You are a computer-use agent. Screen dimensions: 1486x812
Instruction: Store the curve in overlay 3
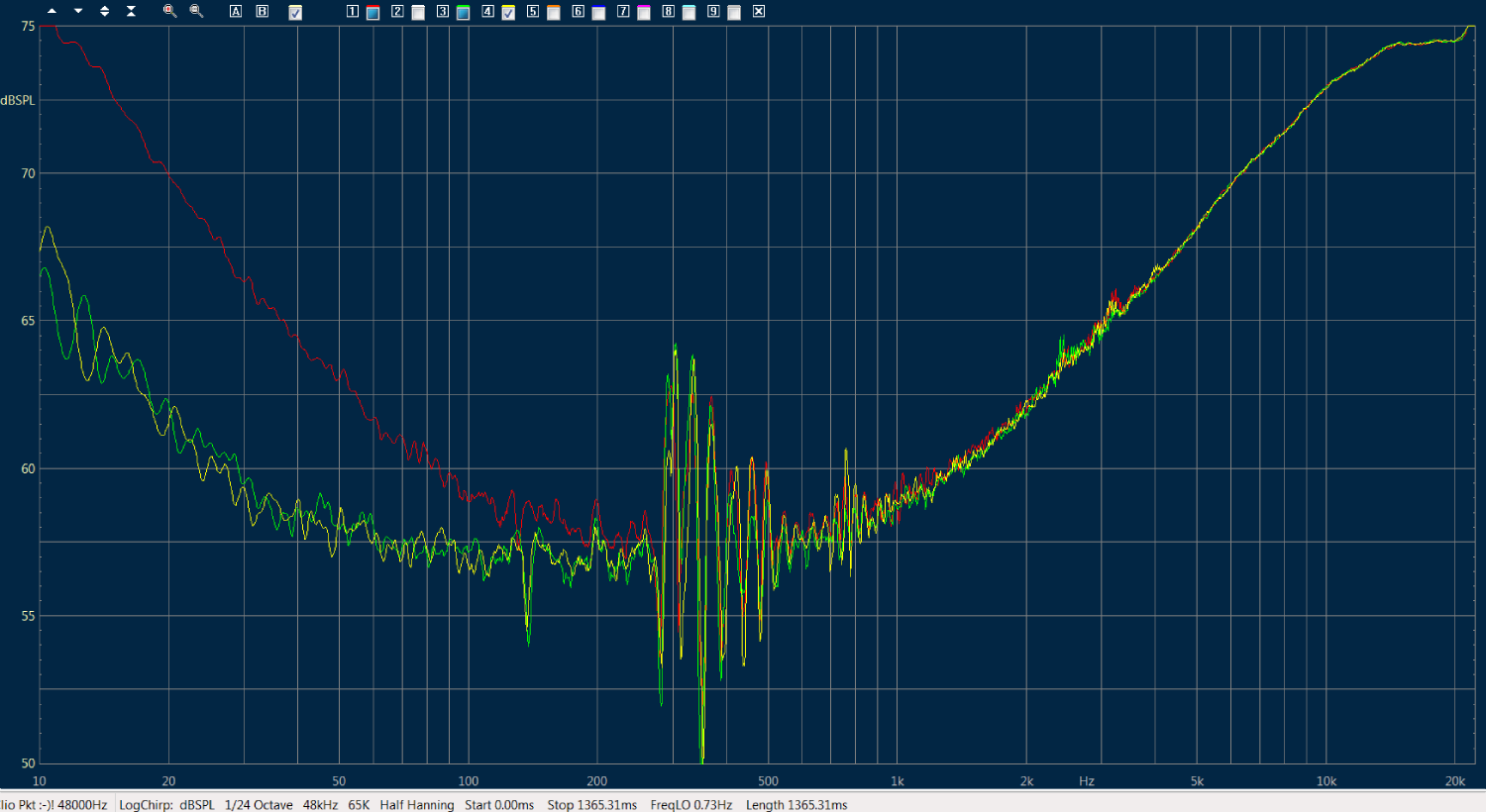(443, 12)
